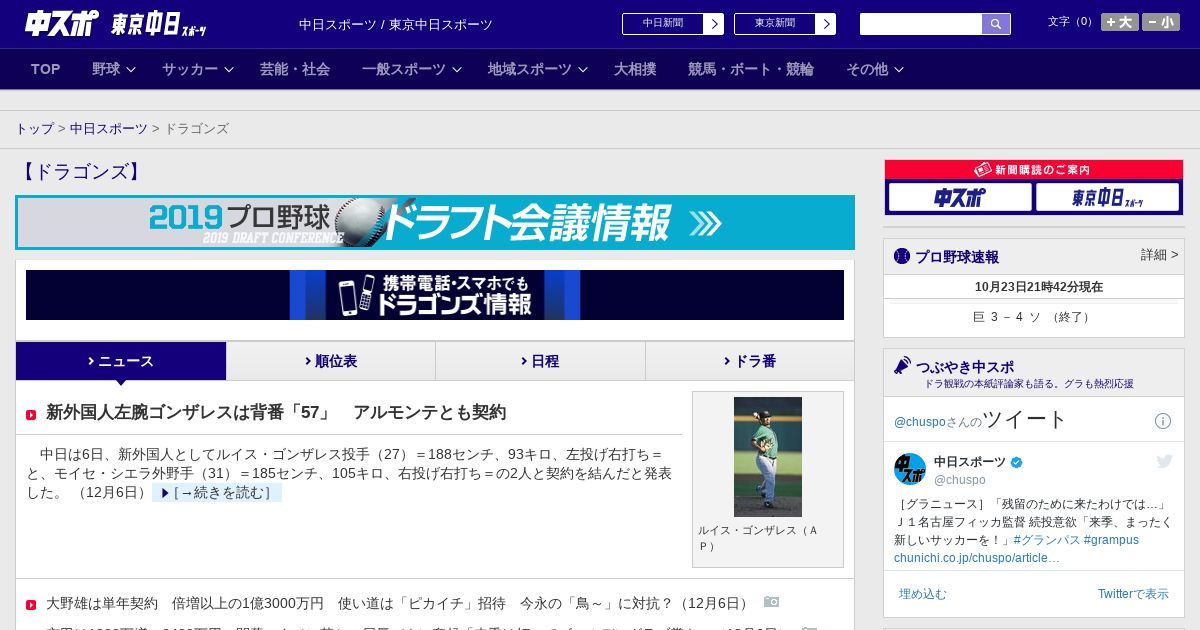Expand the その他 dropdown menu

point(875,69)
